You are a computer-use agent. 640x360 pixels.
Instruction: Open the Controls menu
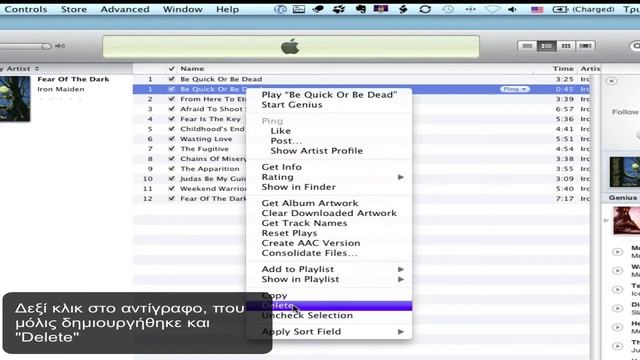(x=25, y=9)
